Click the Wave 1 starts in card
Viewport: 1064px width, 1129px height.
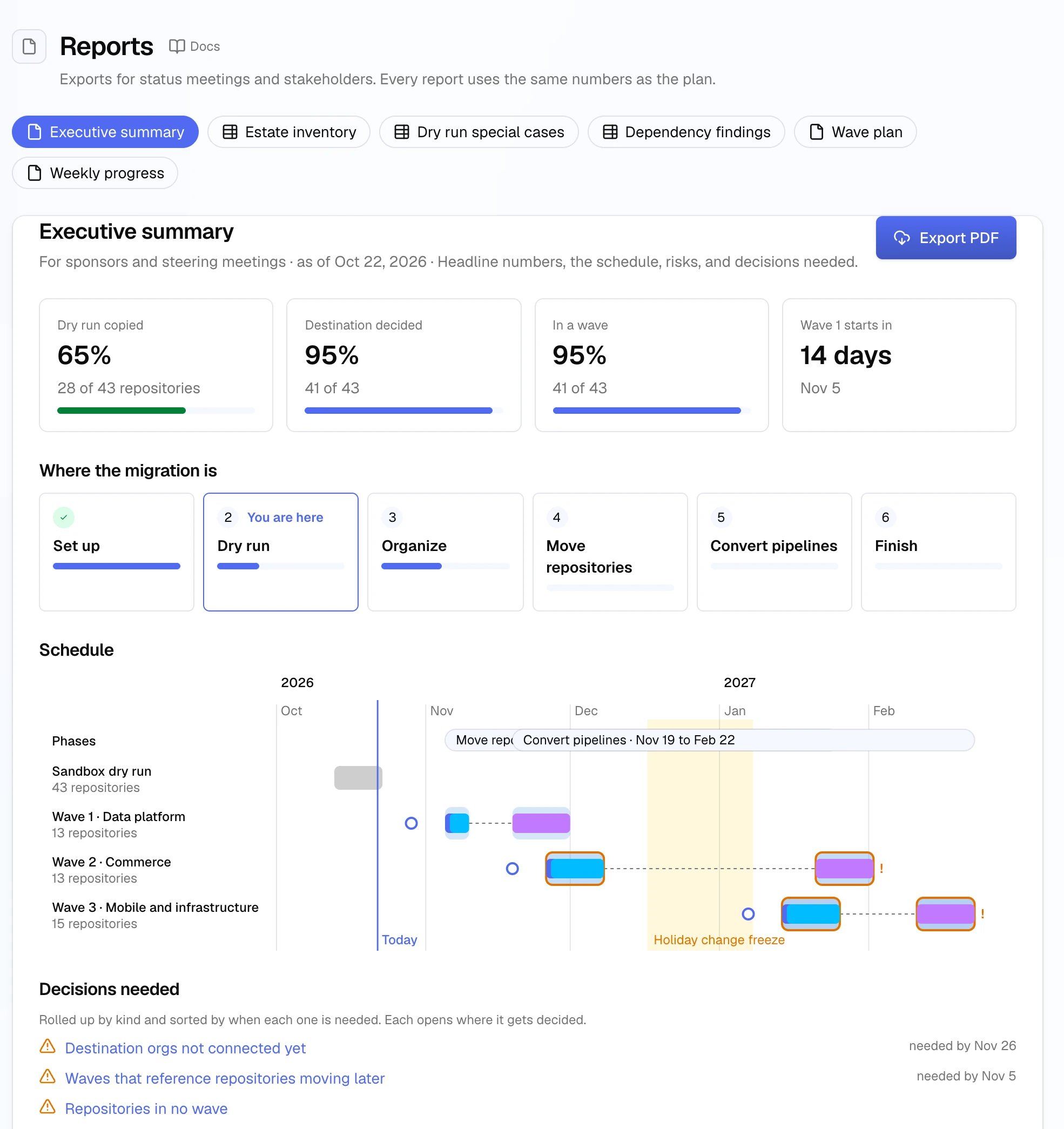[x=899, y=365]
